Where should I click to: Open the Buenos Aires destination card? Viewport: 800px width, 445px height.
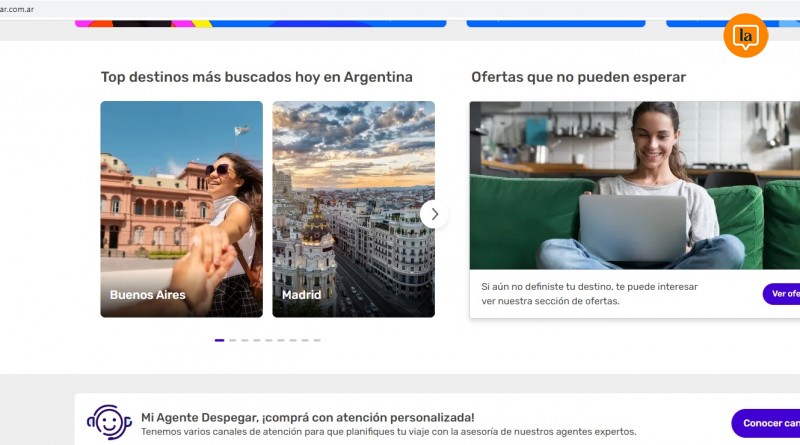pos(181,209)
